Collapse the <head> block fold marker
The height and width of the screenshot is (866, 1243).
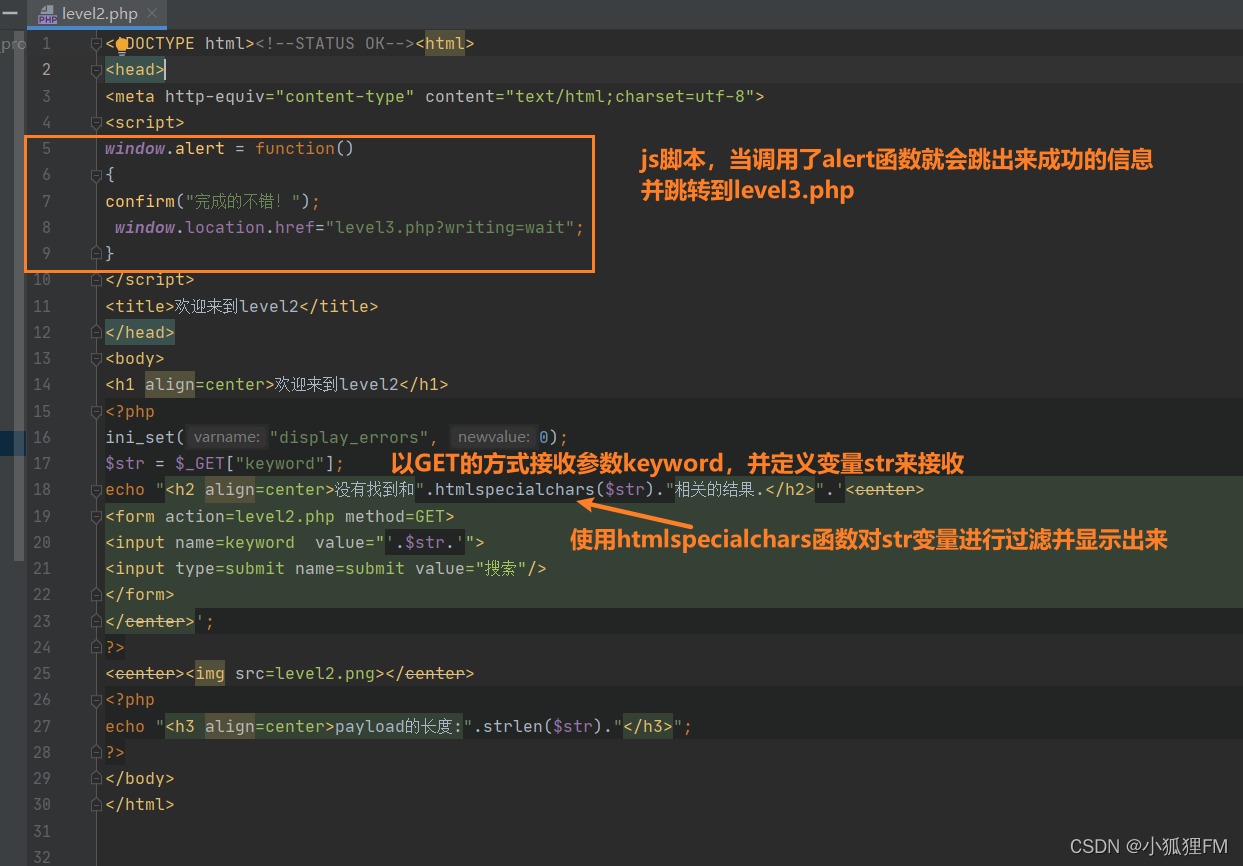pyautogui.click(x=96, y=70)
